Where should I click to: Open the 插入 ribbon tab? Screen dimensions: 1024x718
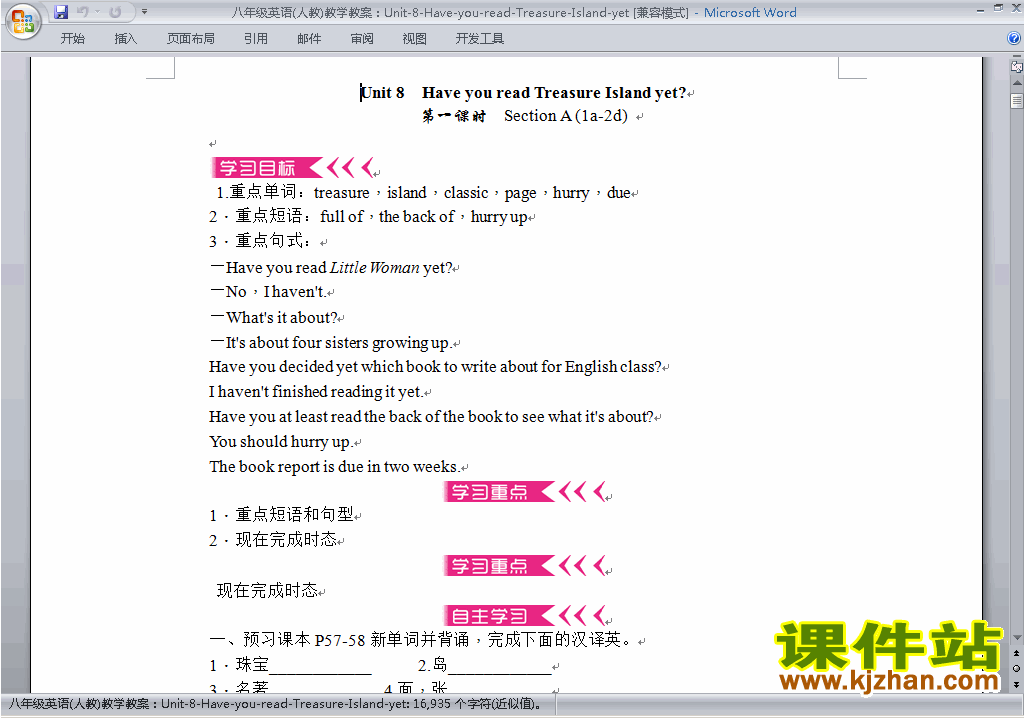[x=125, y=39]
